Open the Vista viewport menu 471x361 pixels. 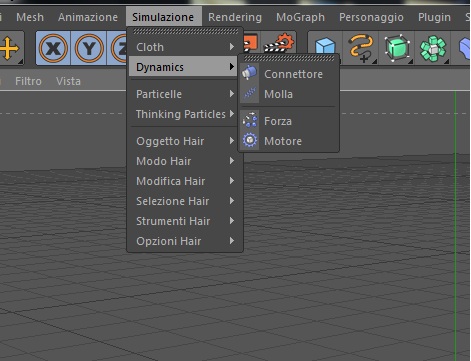tap(68, 81)
